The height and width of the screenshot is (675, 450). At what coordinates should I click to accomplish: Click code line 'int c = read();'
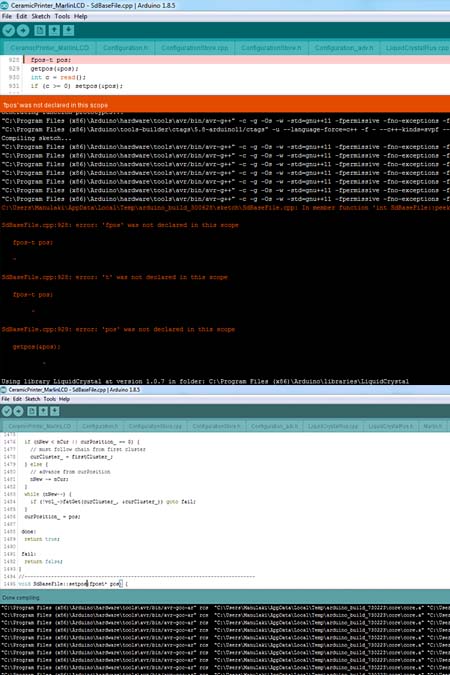pyautogui.click(x=58, y=77)
